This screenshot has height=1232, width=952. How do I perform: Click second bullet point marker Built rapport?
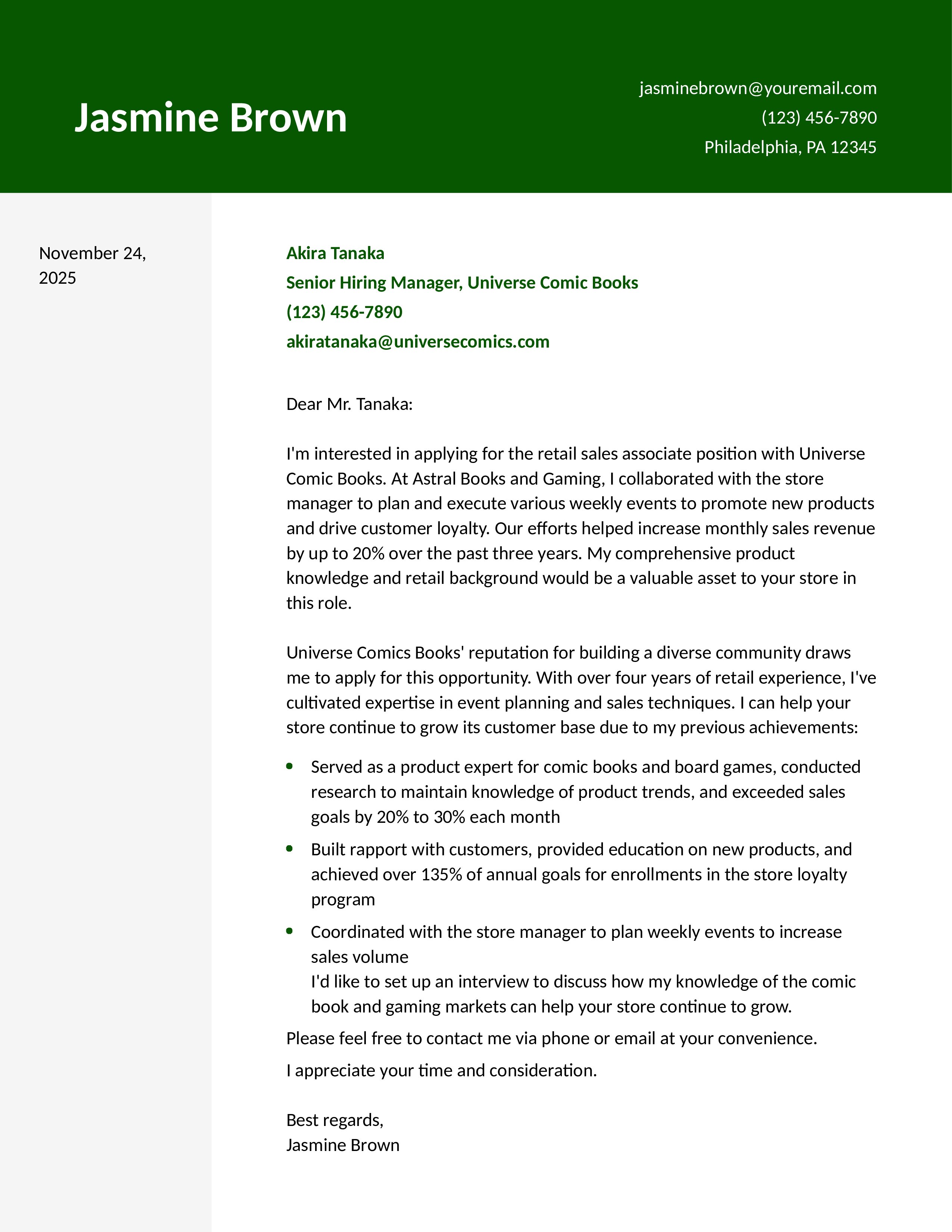click(x=289, y=849)
